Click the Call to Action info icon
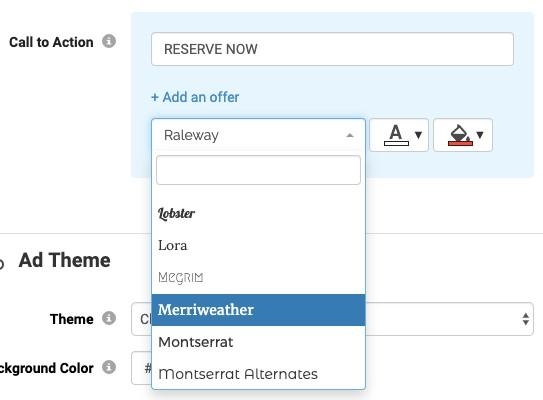Screen dimensions: 543x400 (109, 41)
